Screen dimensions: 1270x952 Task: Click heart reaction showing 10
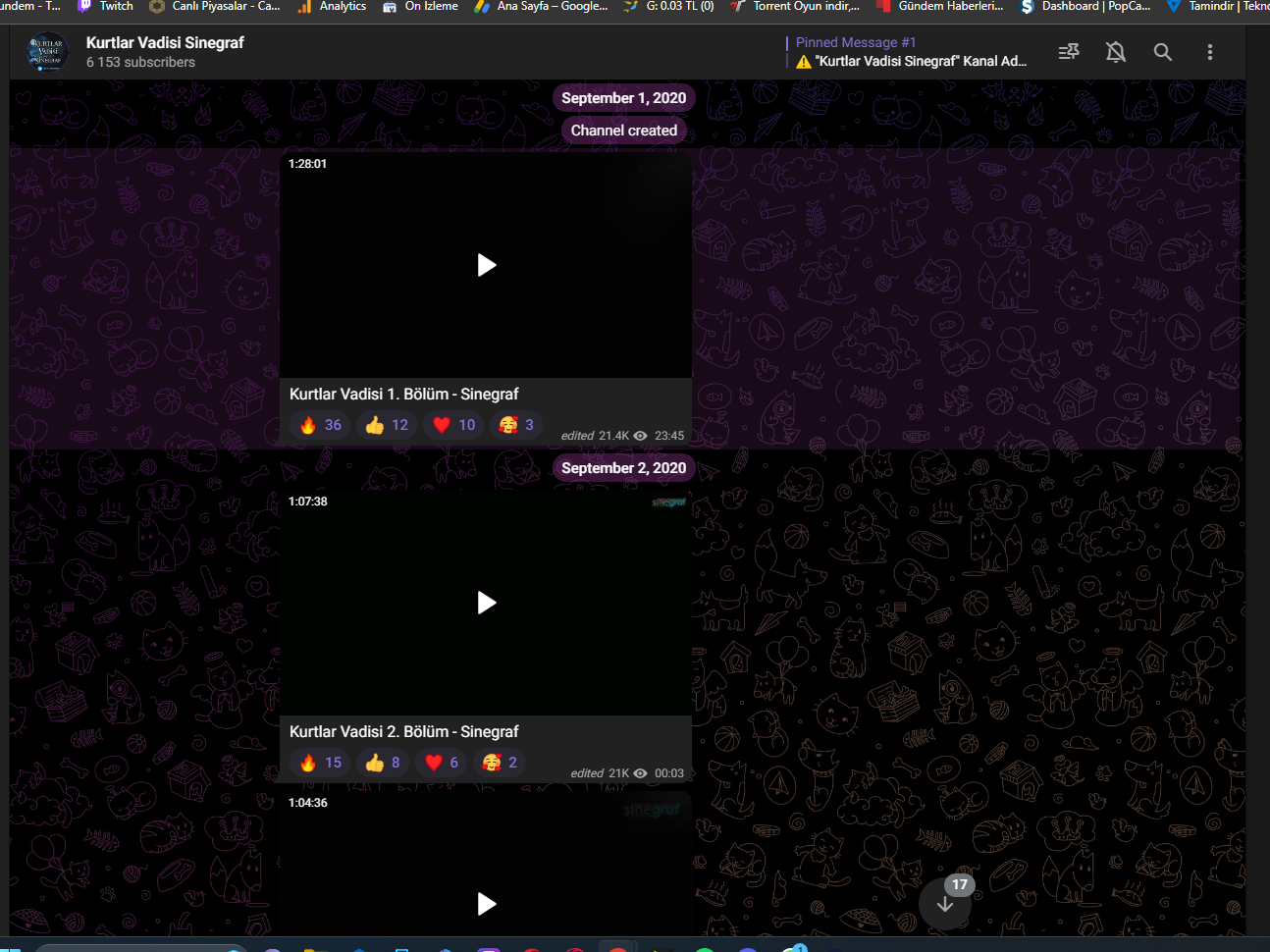tap(454, 425)
